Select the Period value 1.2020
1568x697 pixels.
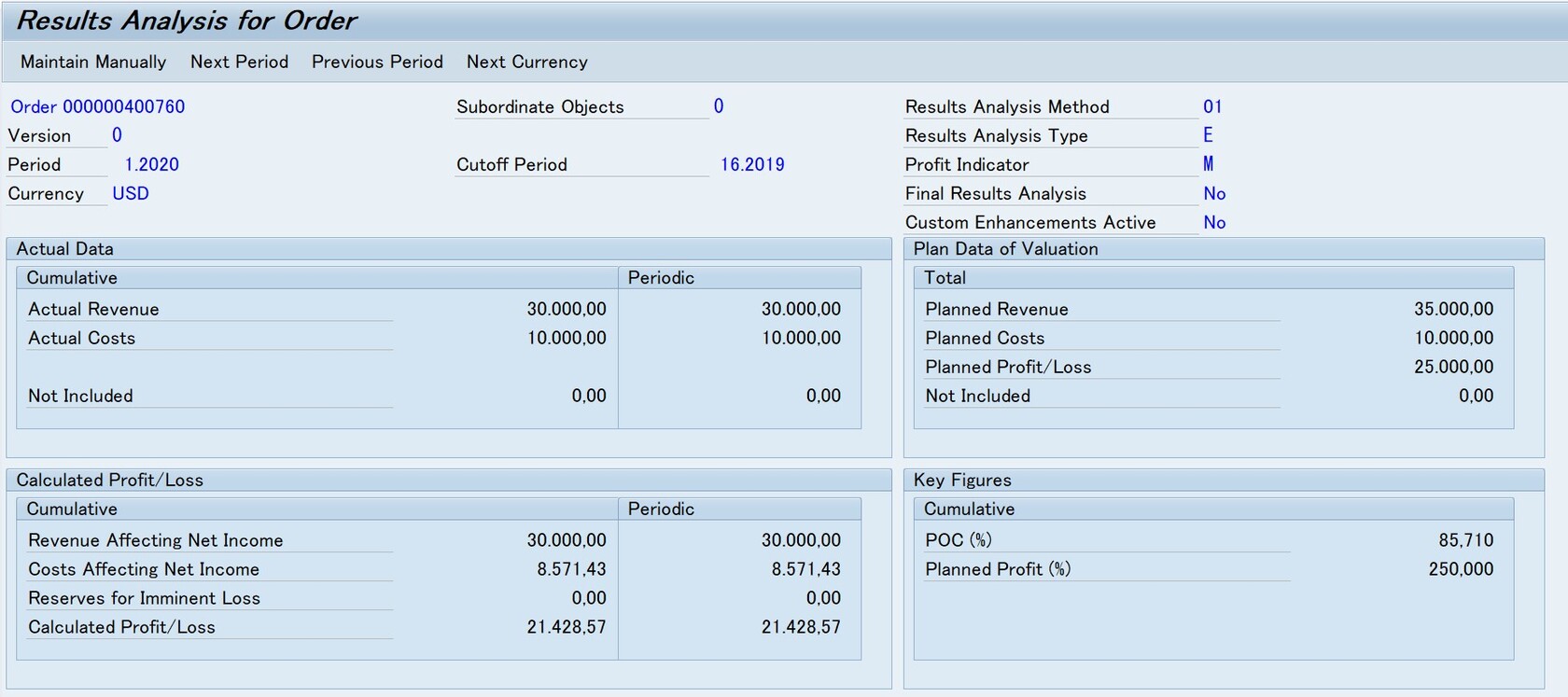(x=151, y=164)
